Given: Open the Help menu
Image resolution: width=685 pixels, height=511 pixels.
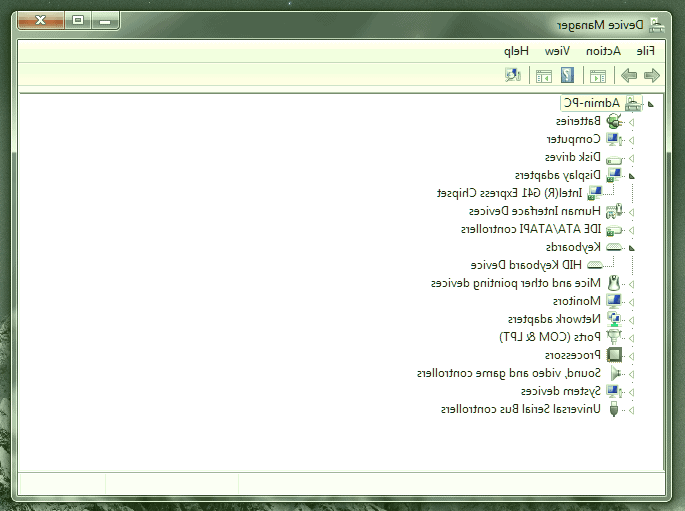Looking at the screenshot, I should pyautogui.click(x=516, y=51).
